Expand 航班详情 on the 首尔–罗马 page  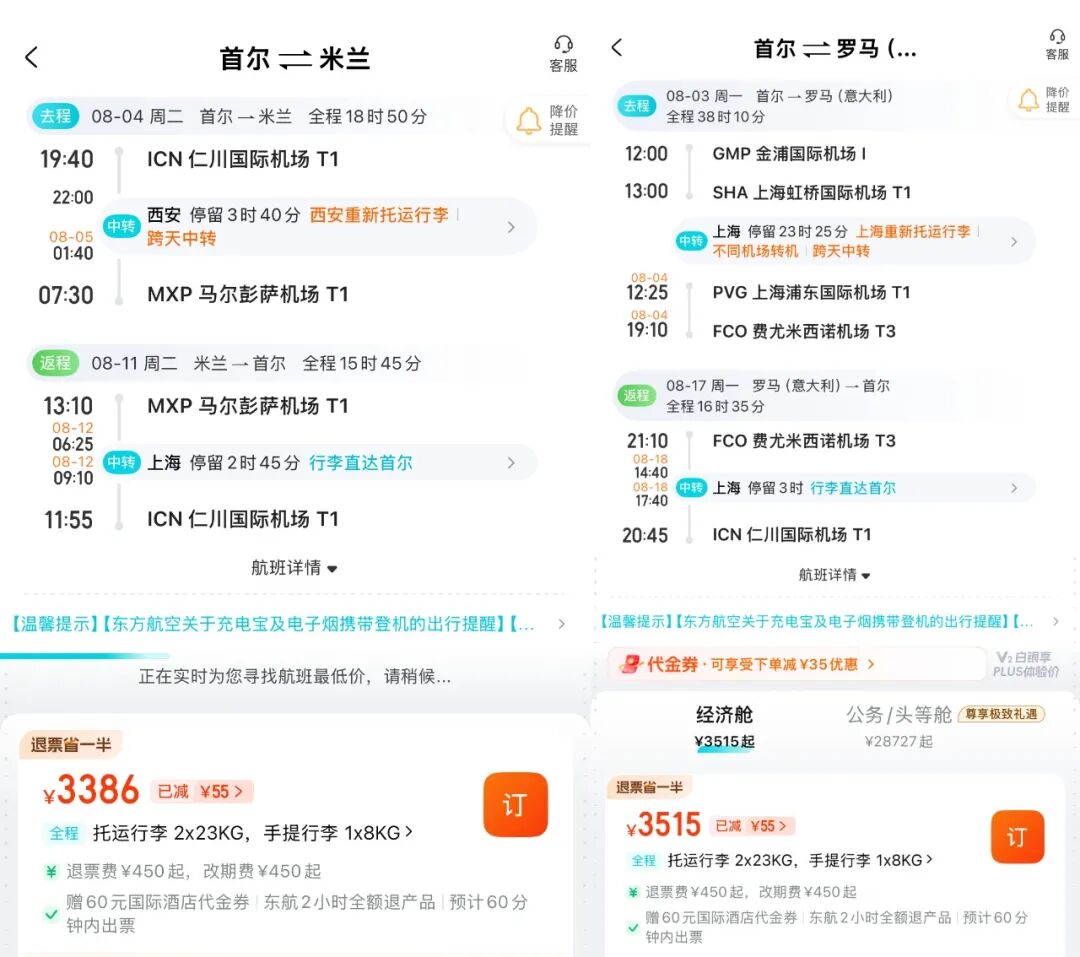834,575
